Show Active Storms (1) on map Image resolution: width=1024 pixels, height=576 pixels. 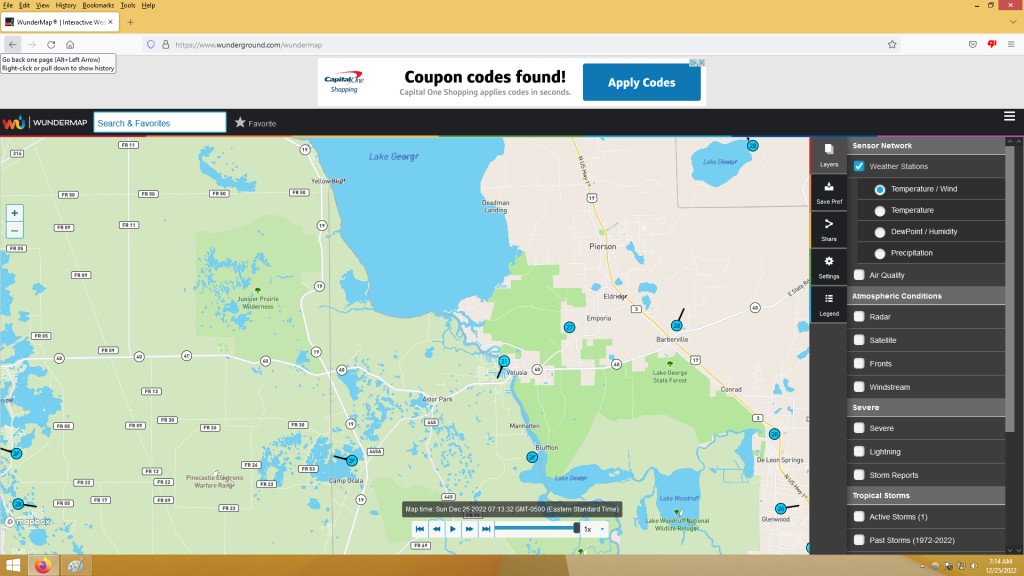859,517
